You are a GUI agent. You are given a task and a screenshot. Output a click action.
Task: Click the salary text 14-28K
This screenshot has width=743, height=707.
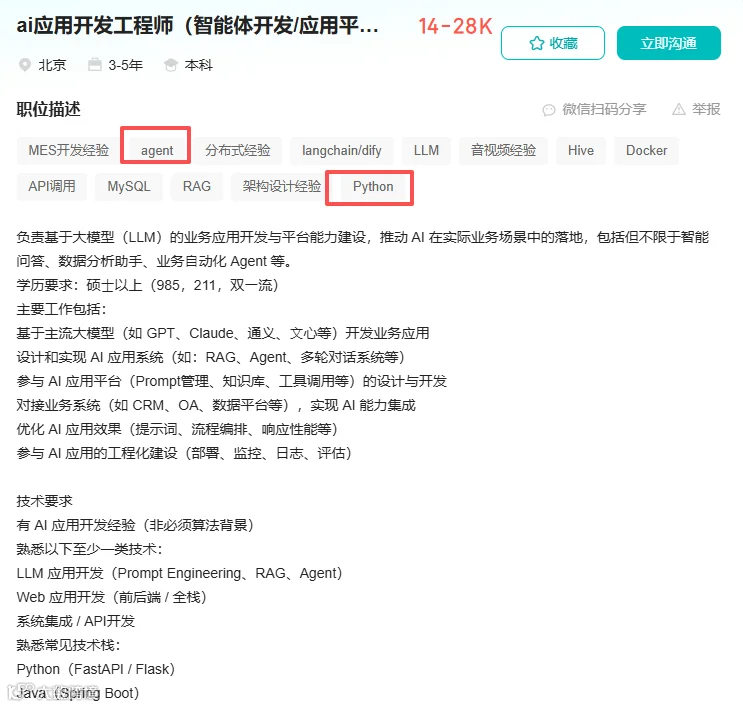click(x=455, y=27)
